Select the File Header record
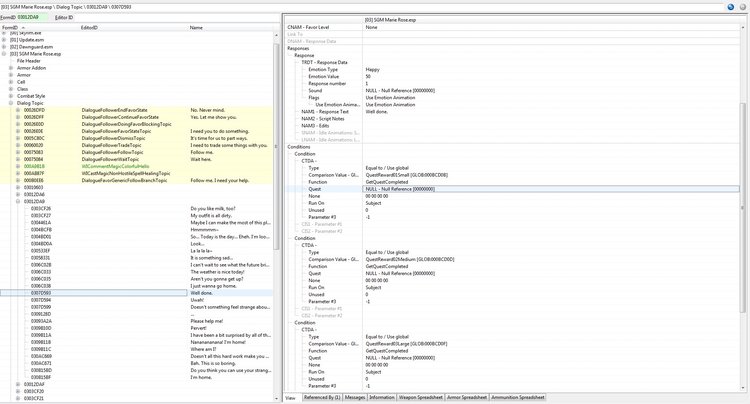 [29, 61]
